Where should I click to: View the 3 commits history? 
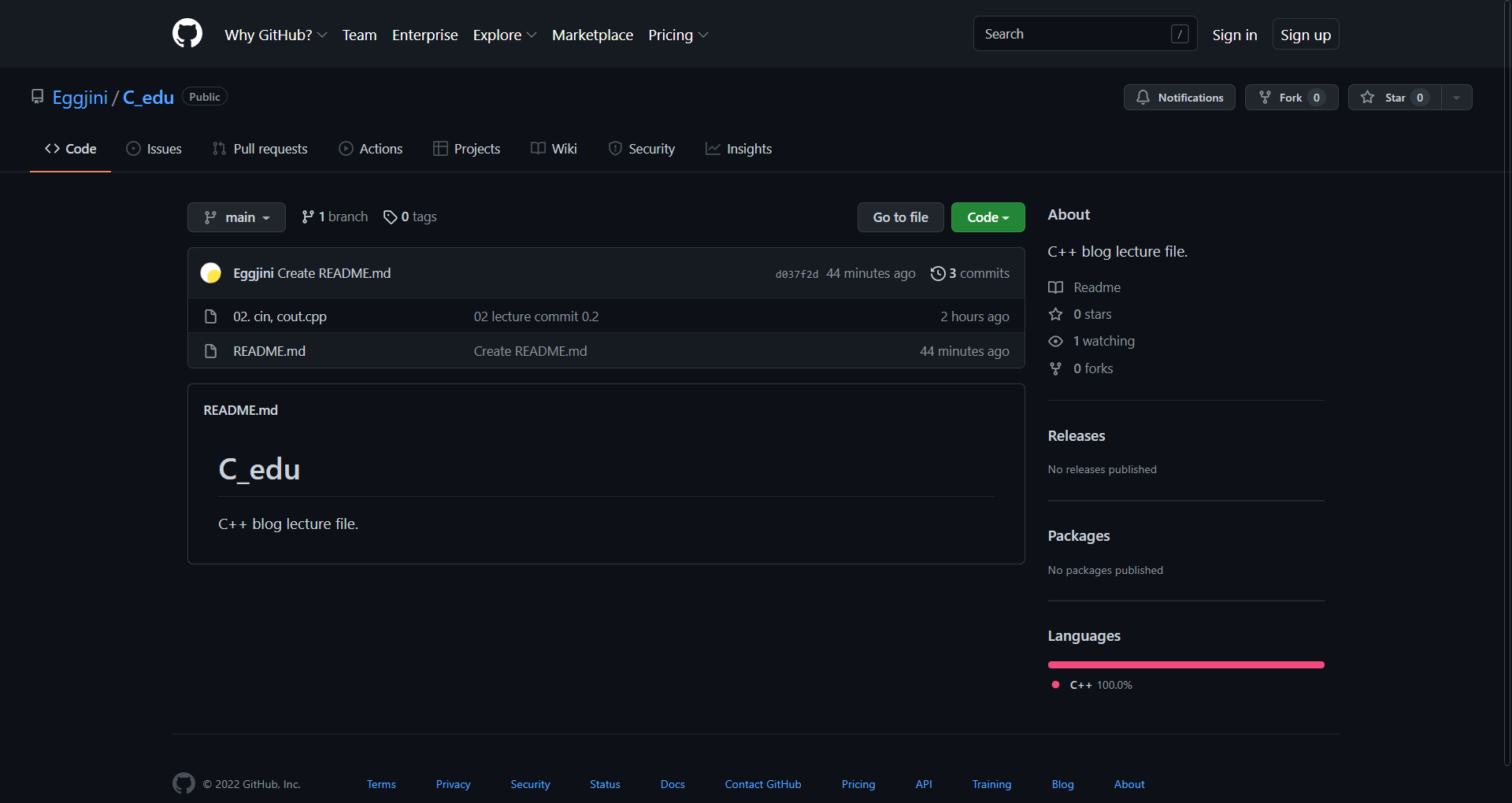tap(970, 273)
